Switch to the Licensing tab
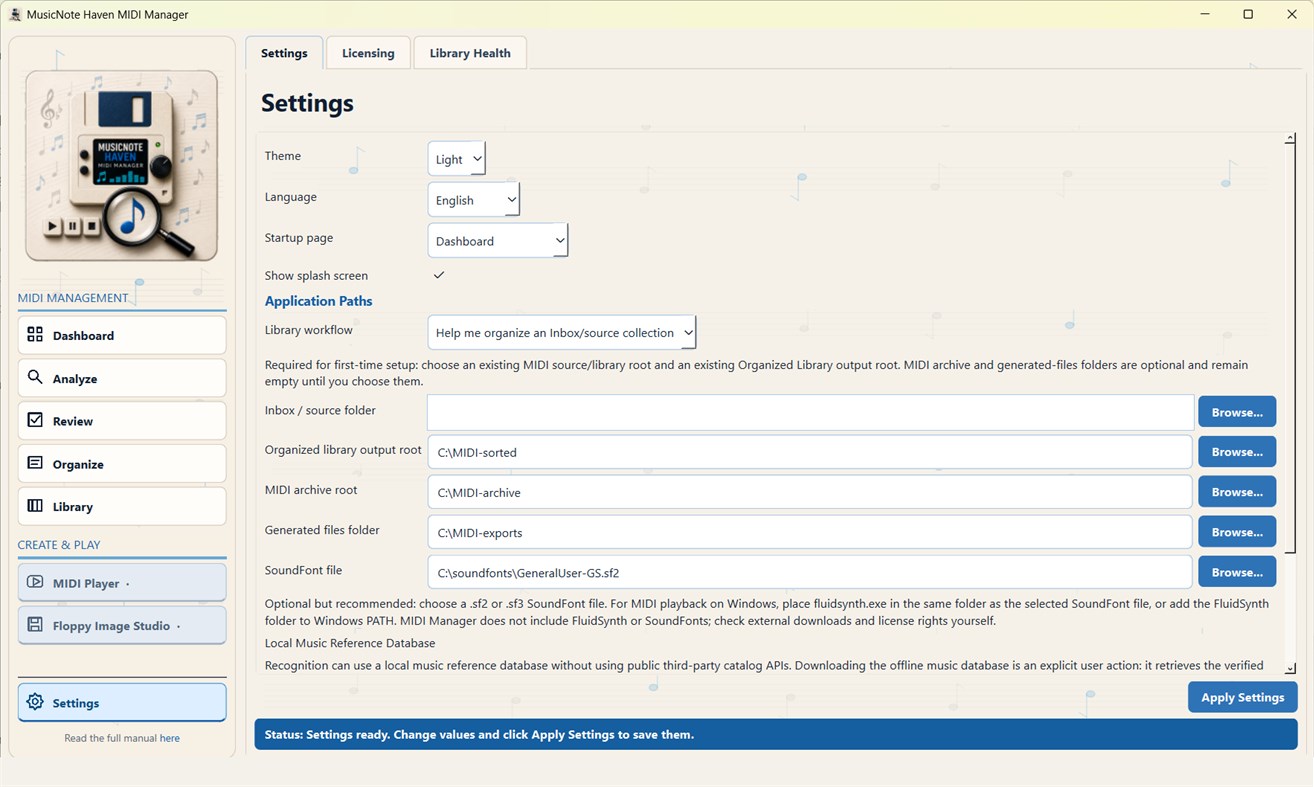Screen dimensions: 1314x787 (368, 53)
